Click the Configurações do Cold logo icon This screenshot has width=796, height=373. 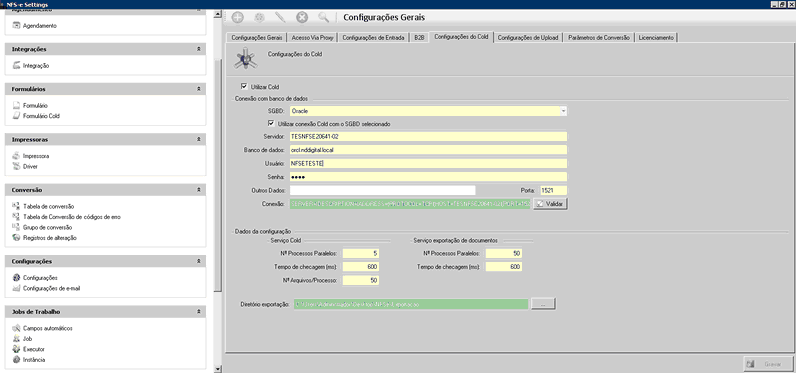click(246, 58)
